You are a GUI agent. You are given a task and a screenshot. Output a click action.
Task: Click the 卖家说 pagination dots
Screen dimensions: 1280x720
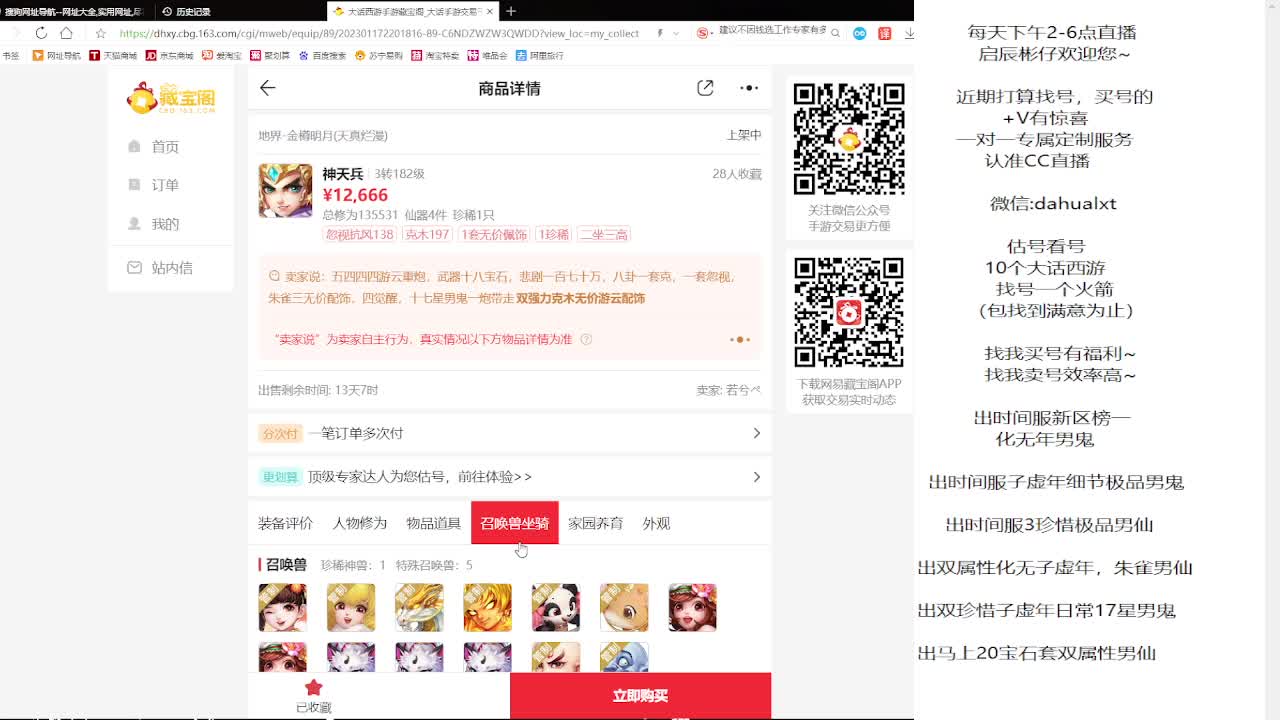click(740, 340)
